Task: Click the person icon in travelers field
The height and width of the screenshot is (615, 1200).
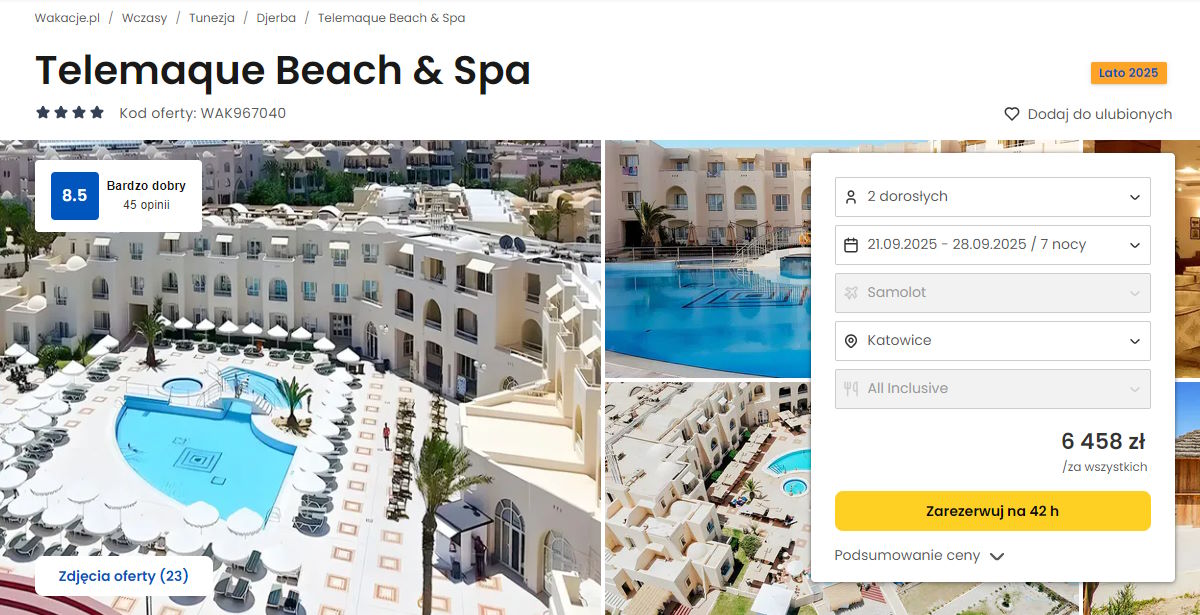Action: [x=851, y=197]
